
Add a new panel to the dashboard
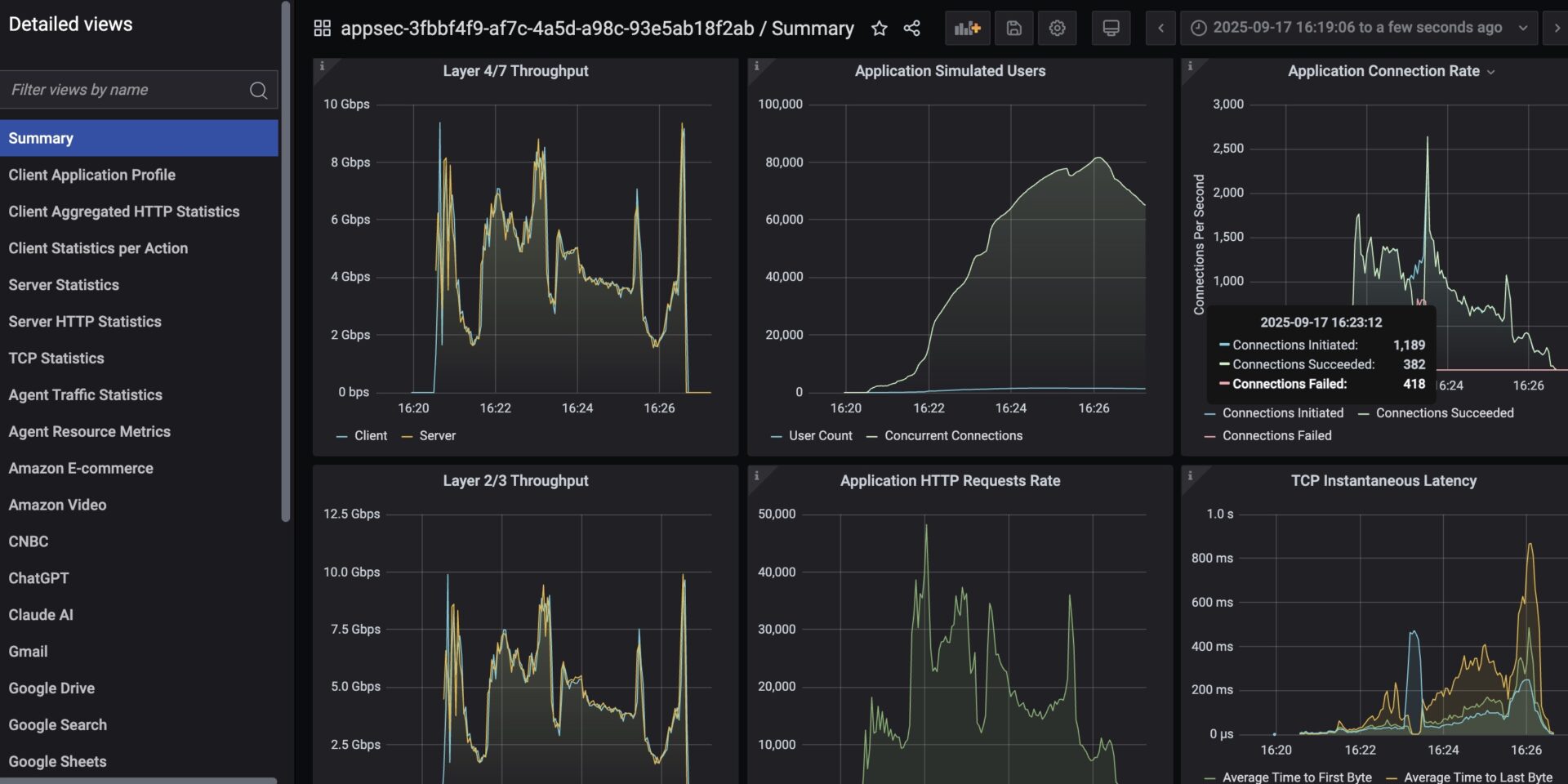(x=967, y=28)
